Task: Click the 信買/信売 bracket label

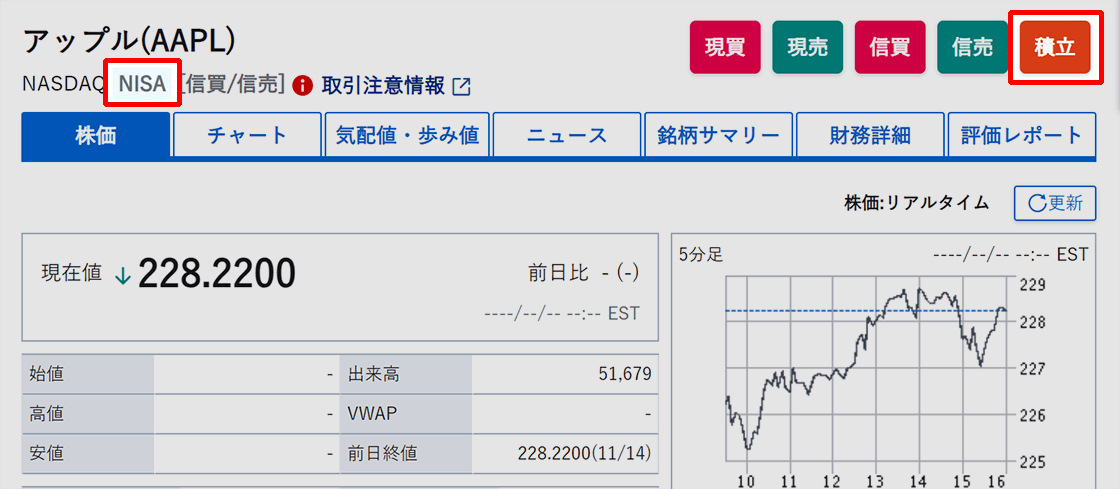Action: [234, 86]
